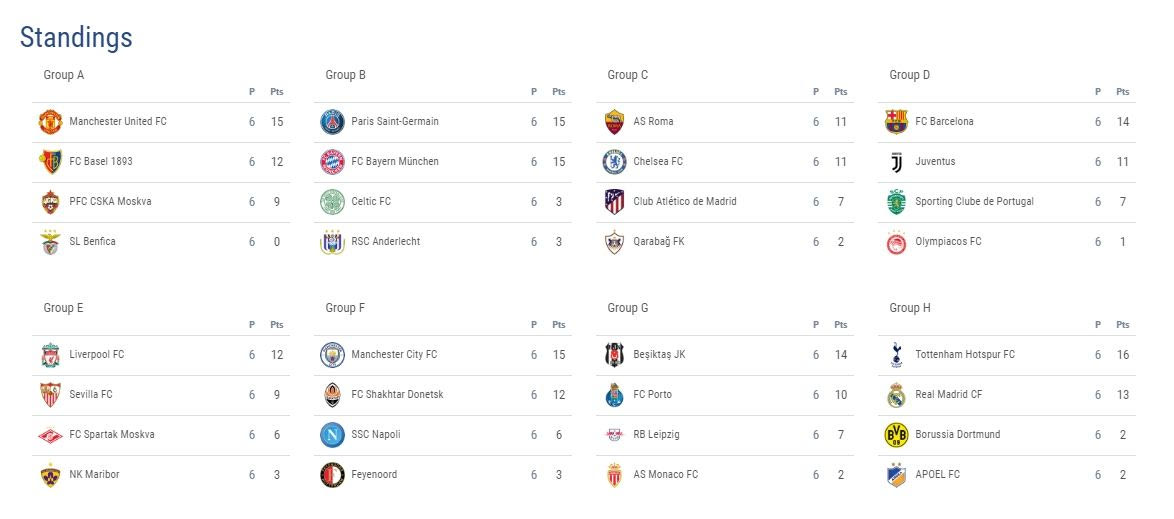Click the Manchester United FC crest icon
This screenshot has height=519, width=1174.
50,122
